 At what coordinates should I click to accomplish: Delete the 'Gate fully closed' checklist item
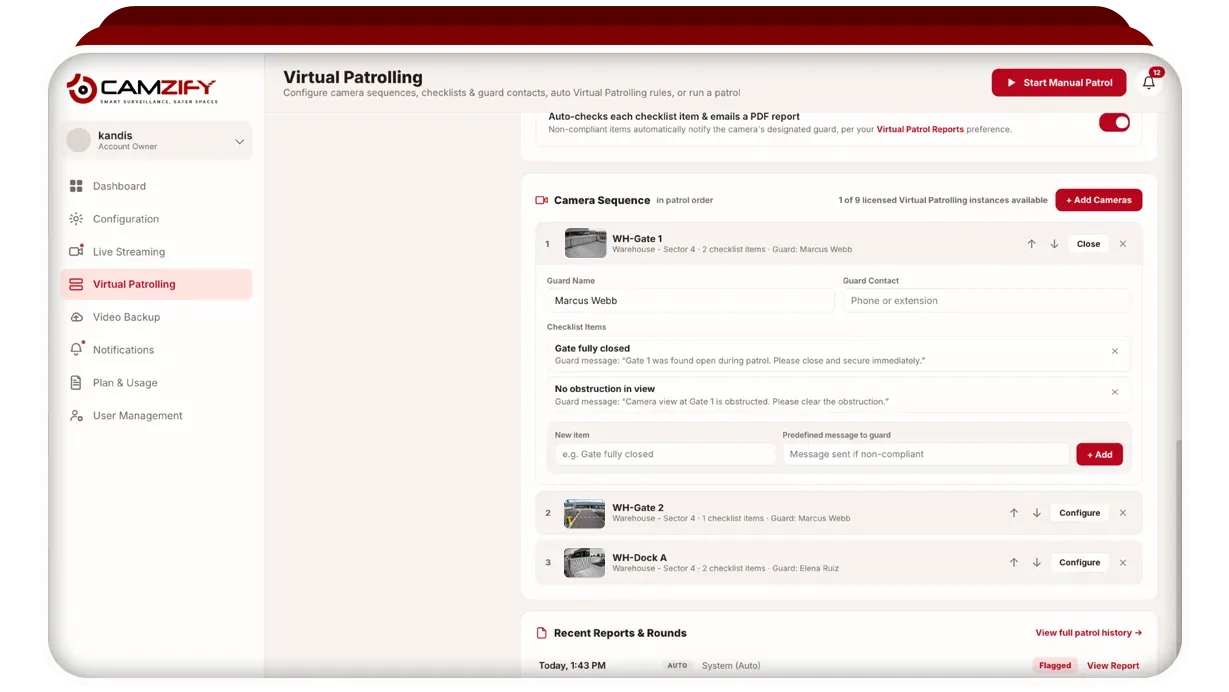tap(1115, 351)
